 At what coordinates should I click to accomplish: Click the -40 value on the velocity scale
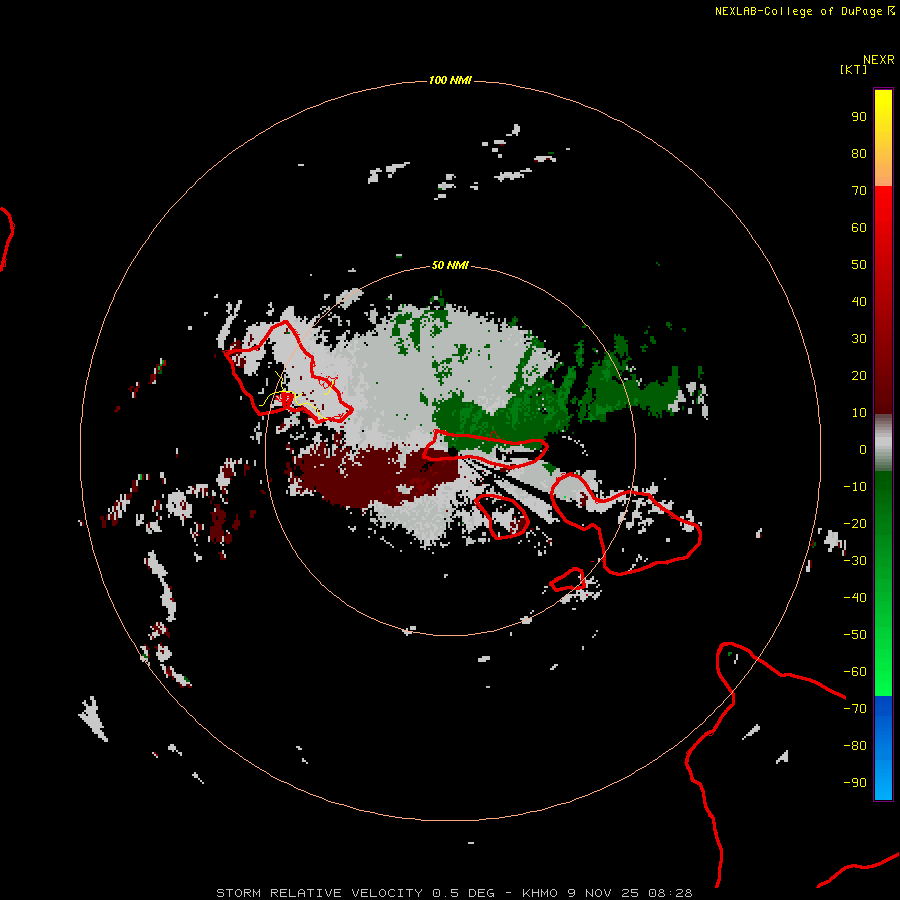tap(855, 598)
